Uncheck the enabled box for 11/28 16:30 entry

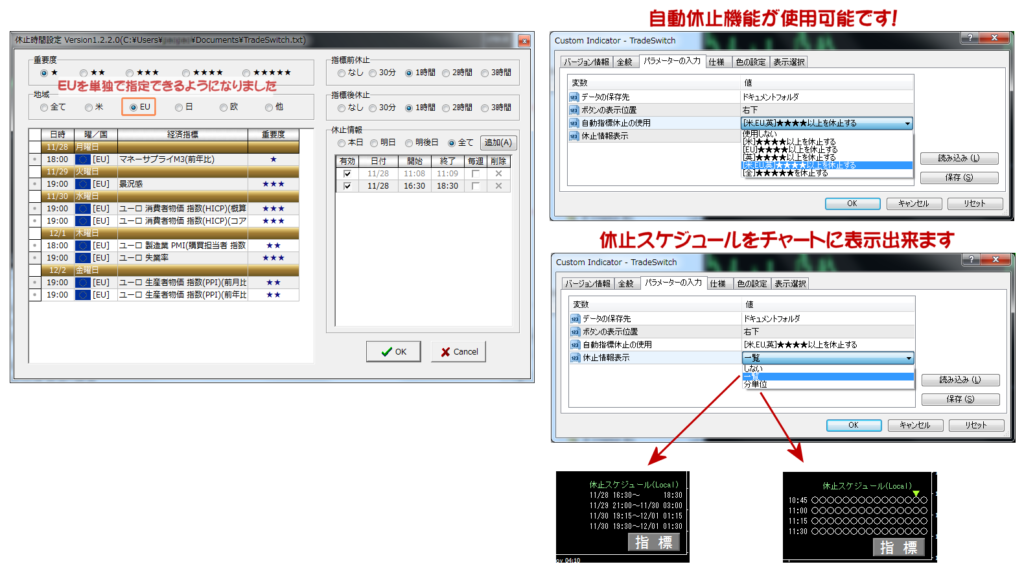347,186
